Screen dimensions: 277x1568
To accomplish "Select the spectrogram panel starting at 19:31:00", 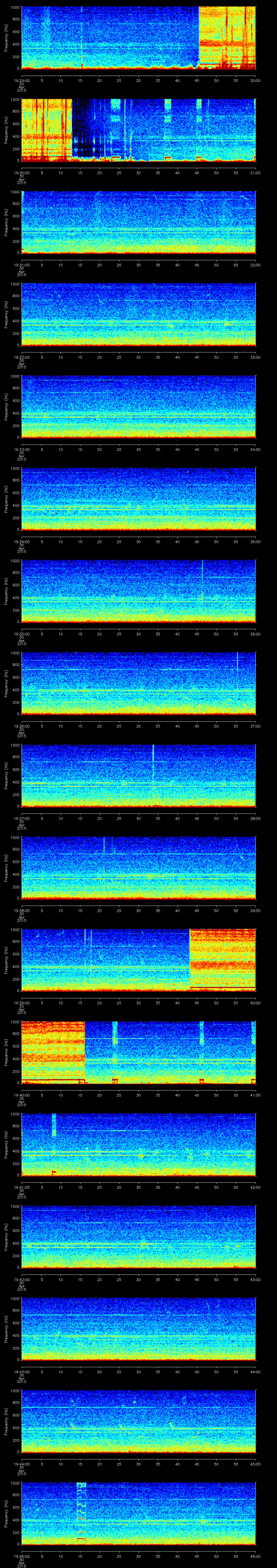I will pyautogui.click(x=138, y=222).
